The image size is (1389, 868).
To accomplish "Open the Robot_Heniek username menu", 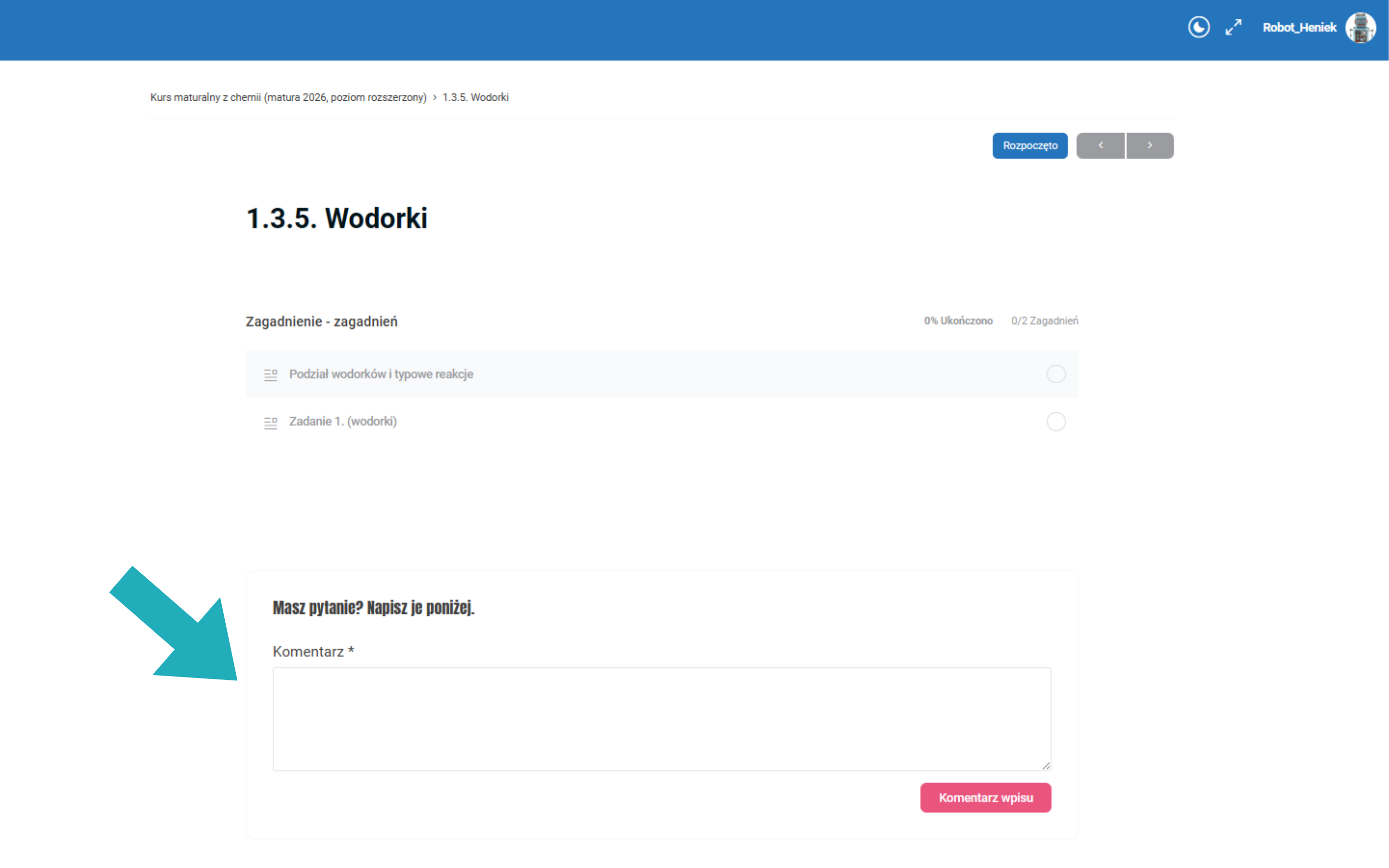I will [x=1299, y=27].
